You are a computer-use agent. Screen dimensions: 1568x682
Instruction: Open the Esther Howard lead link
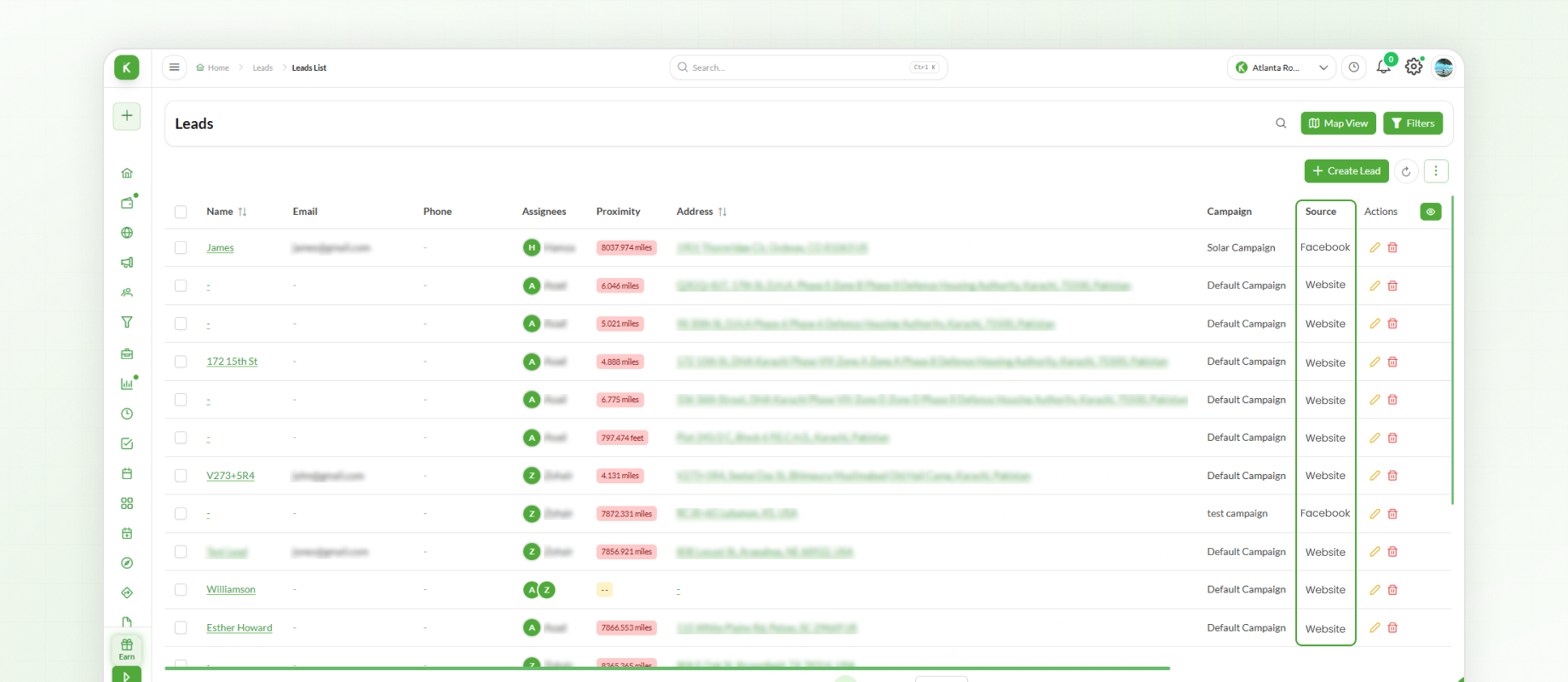239,627
